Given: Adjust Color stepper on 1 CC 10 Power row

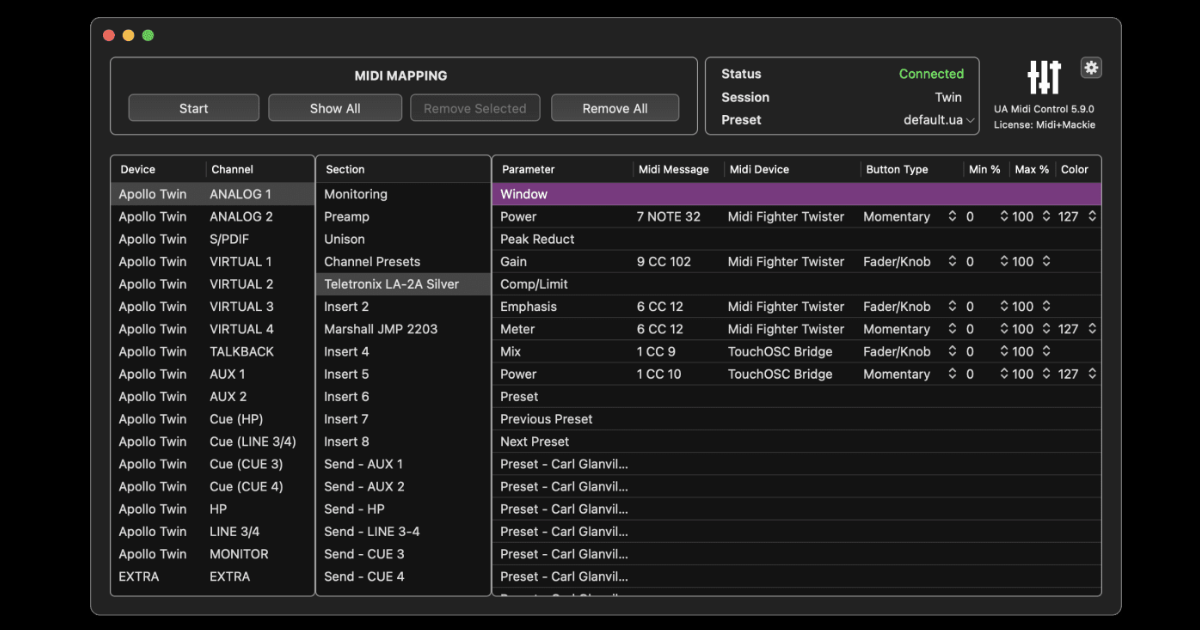Looking at the screenshot, I should (x=1092, y=374).
